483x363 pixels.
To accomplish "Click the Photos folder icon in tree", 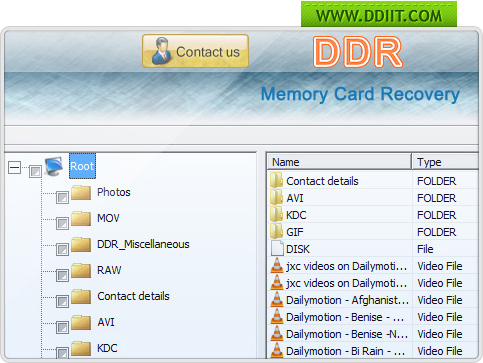I will (81, 193).
